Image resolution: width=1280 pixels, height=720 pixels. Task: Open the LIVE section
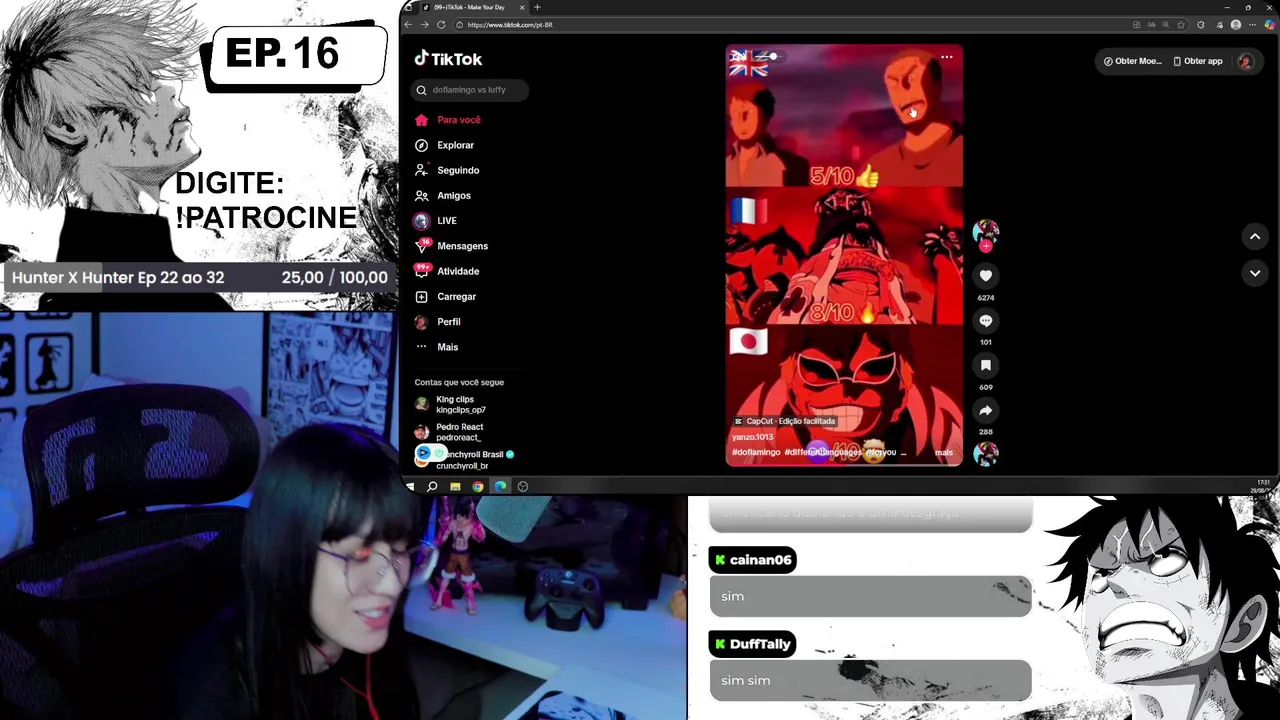[436, 221]
